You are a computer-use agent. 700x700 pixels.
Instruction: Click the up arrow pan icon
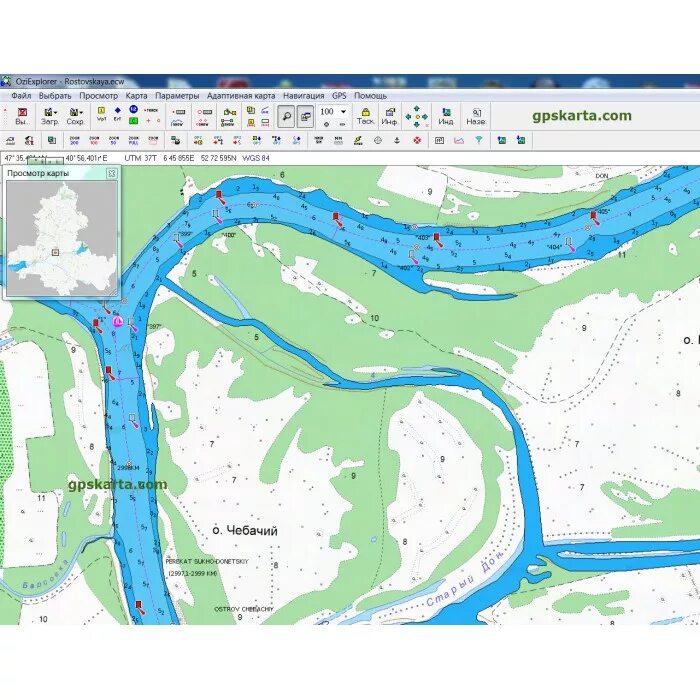coord(417,108)
